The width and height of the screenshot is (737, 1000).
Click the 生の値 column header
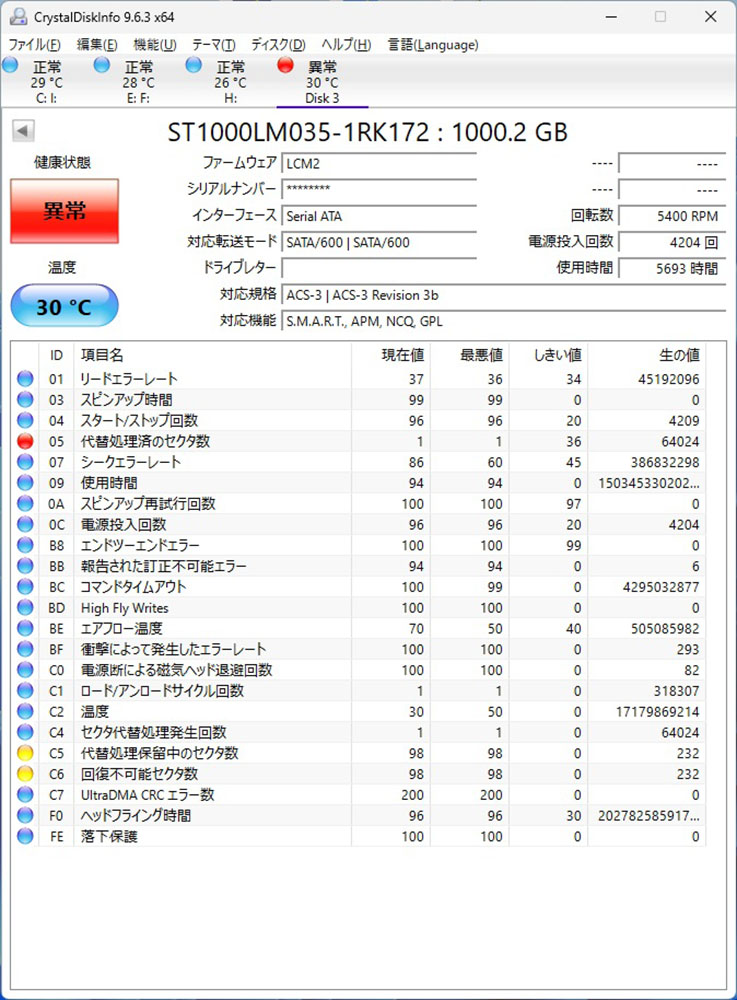tap(646, 355)
